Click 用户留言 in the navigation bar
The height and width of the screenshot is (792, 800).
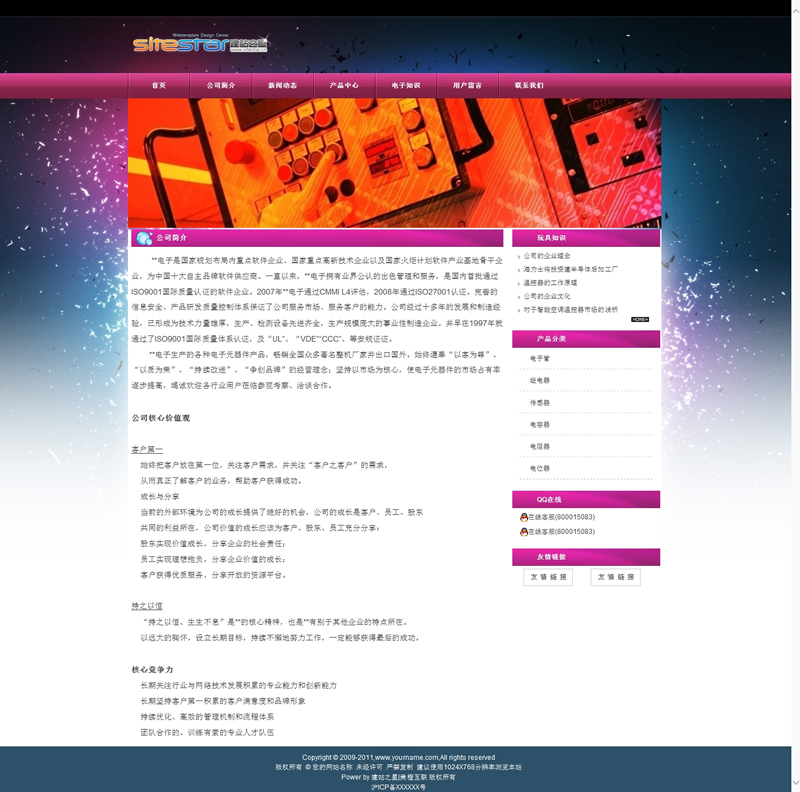[x=467, y=86]
